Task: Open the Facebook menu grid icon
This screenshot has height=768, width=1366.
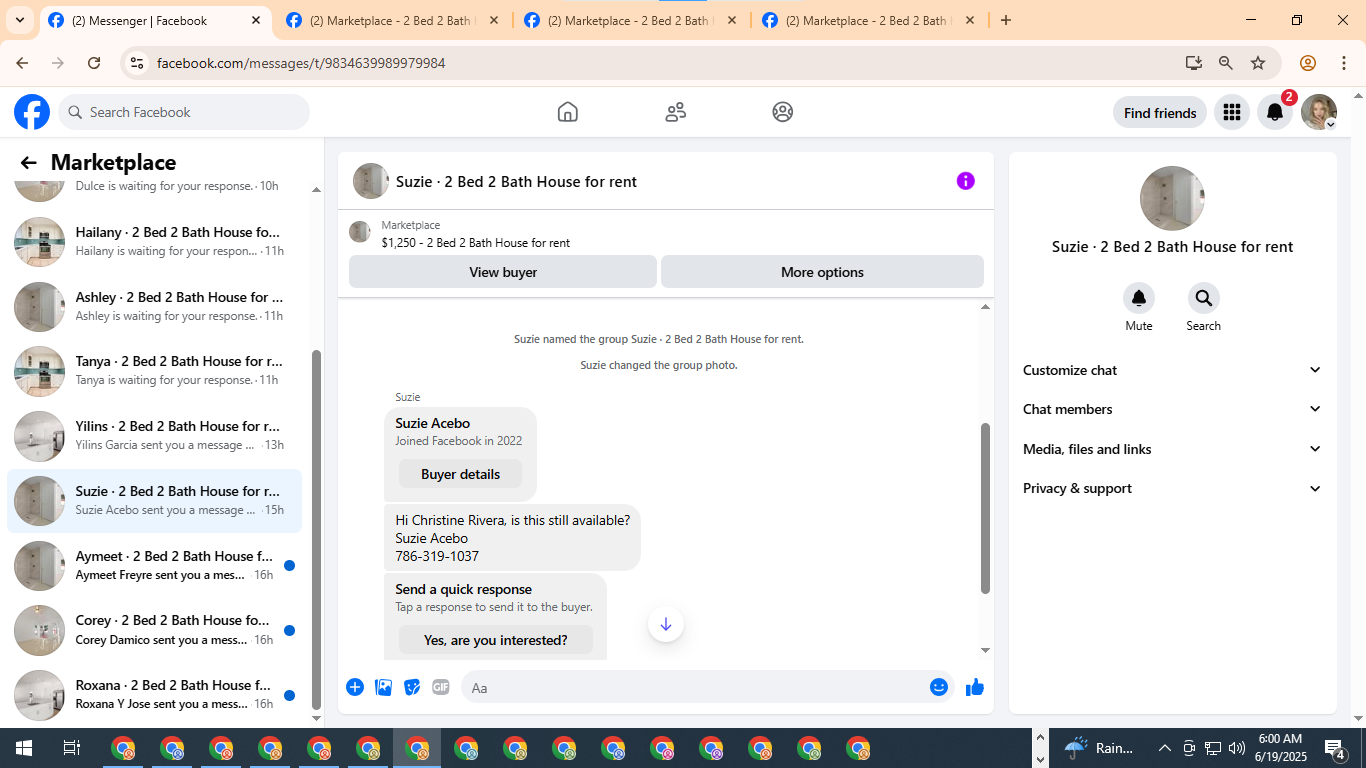Action: 1232,113
